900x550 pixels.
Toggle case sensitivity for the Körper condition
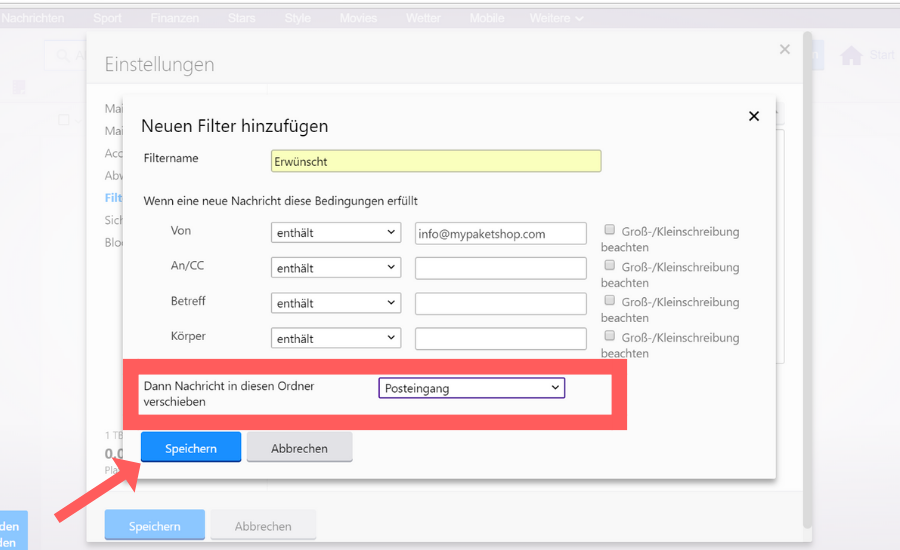(610, 337)
